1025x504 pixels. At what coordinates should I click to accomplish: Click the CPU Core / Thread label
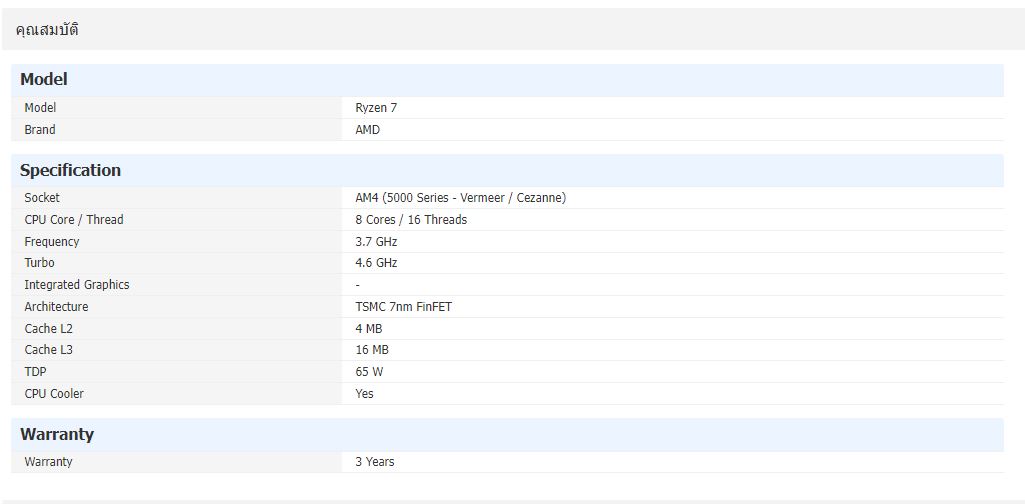[74, 220]
